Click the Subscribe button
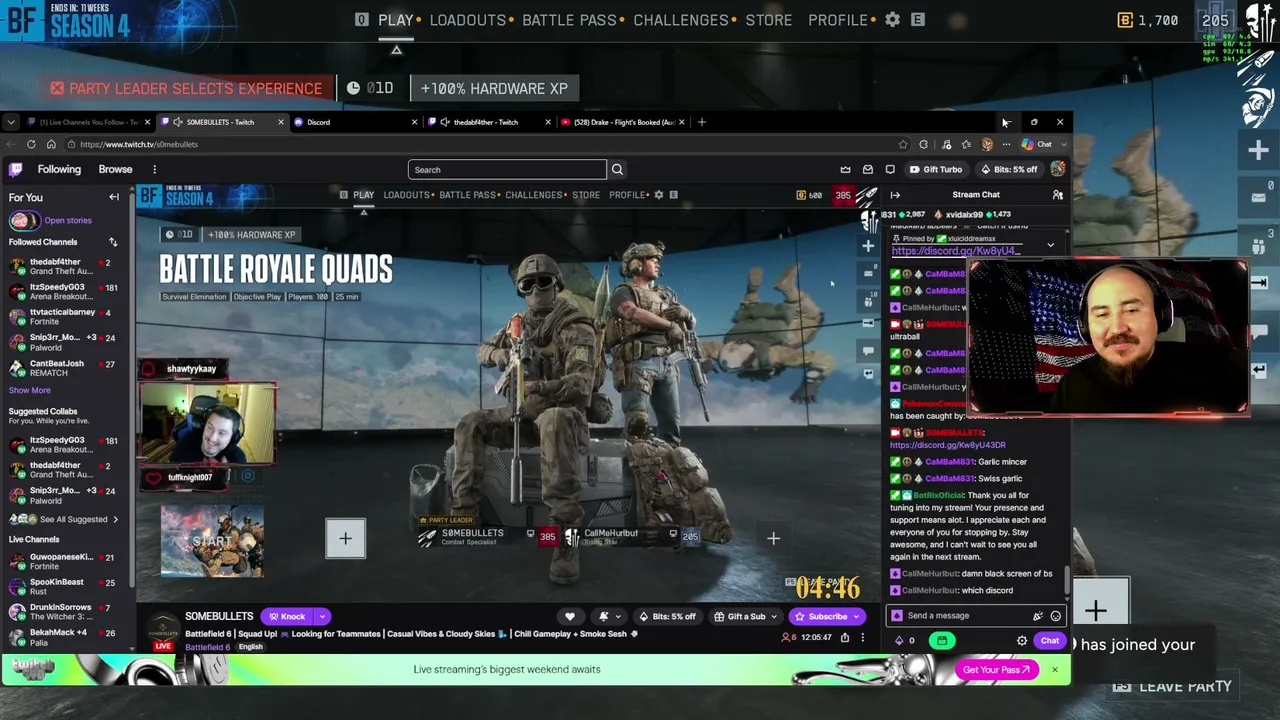The height and width of the screenshot is (720, 1280). tap(822, 616)
